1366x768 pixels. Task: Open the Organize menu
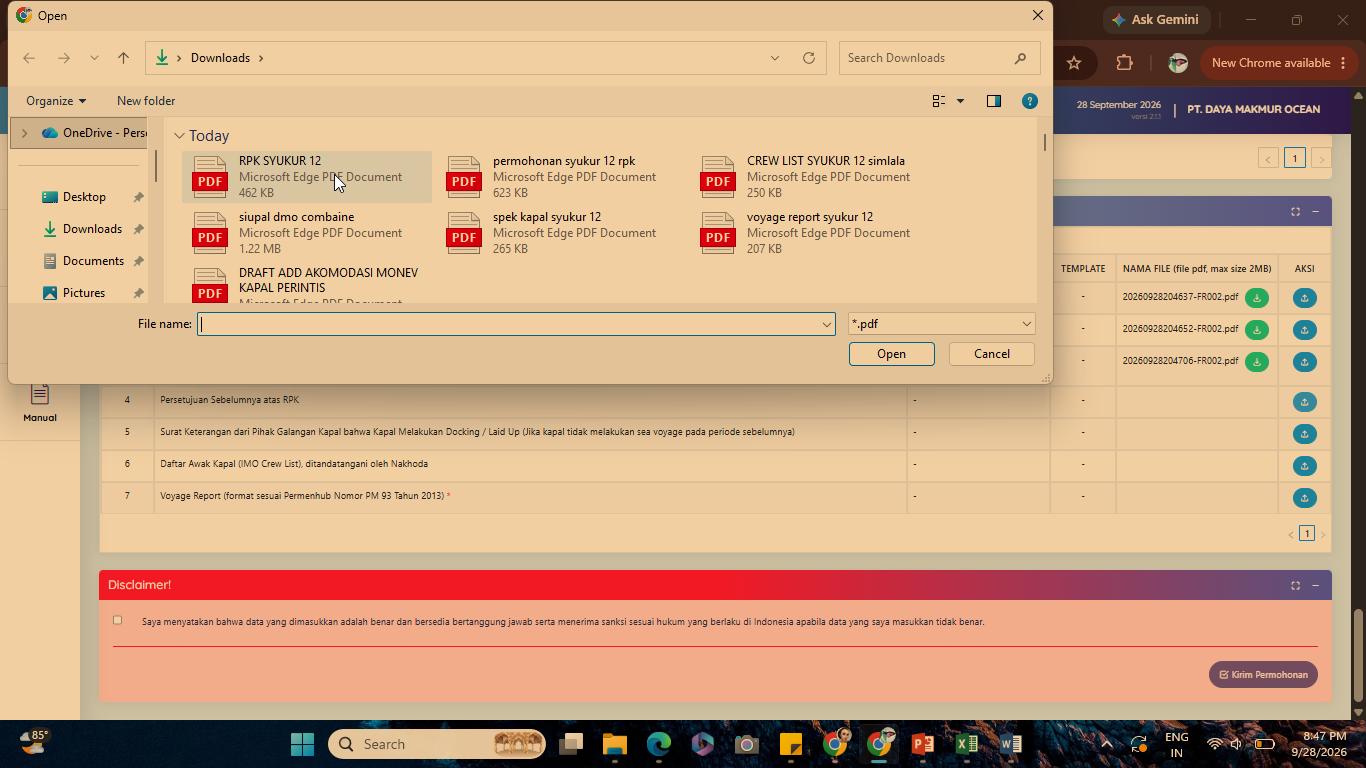coord(56,101)
